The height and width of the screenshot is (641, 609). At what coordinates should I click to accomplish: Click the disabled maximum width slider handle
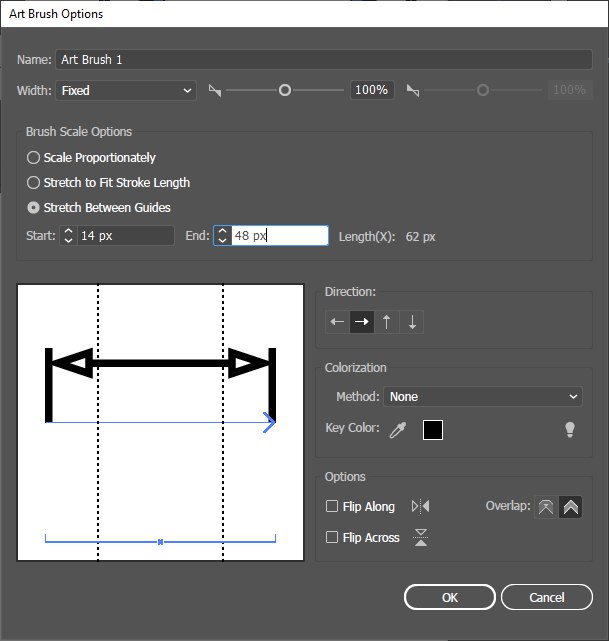[483, 90]
